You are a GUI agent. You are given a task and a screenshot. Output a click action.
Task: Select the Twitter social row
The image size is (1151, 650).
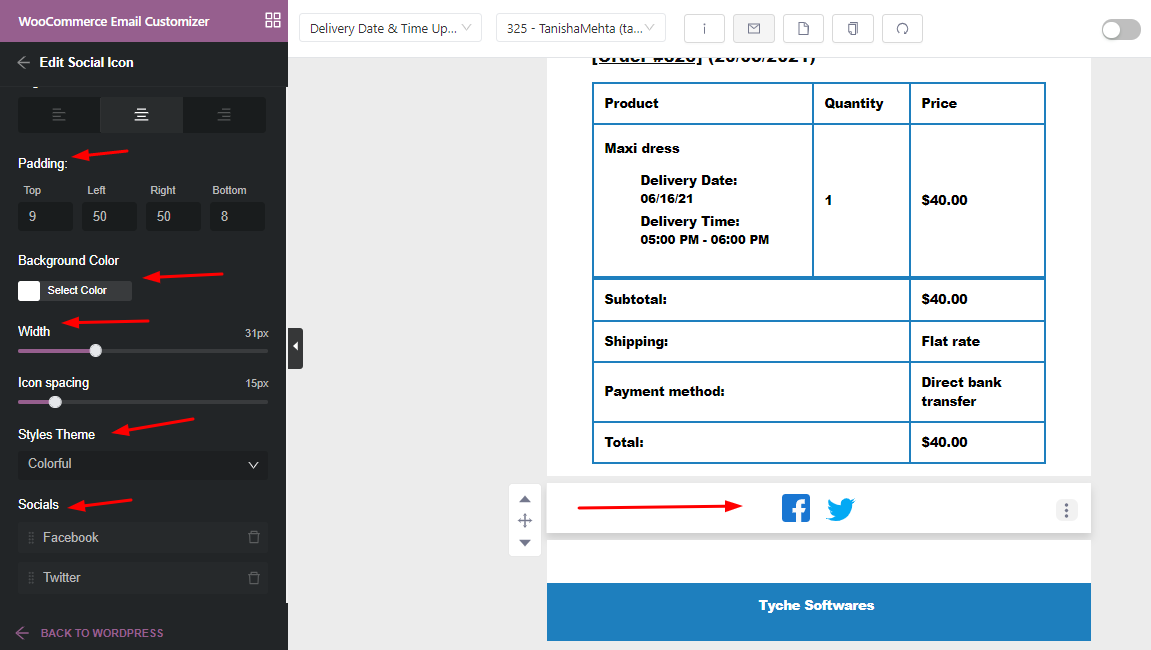pyautogui.click(x=143, y=578)
